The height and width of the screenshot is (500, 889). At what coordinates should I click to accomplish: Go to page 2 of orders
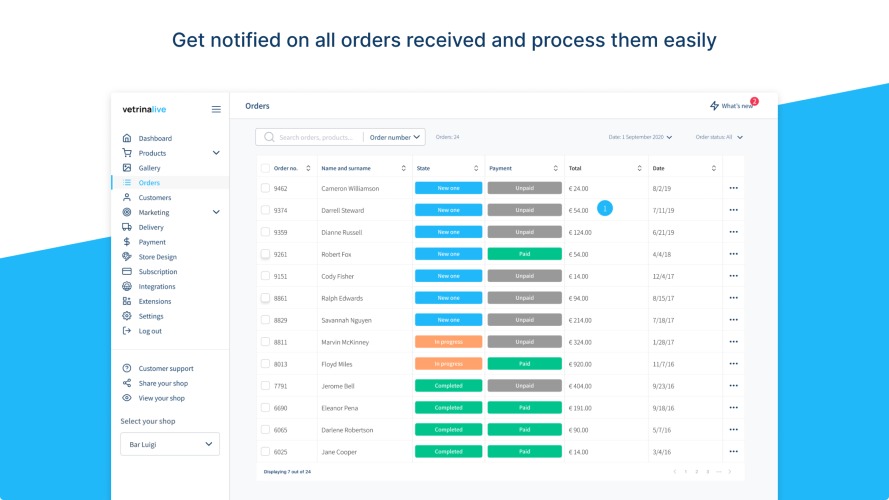tap(697, 472)
